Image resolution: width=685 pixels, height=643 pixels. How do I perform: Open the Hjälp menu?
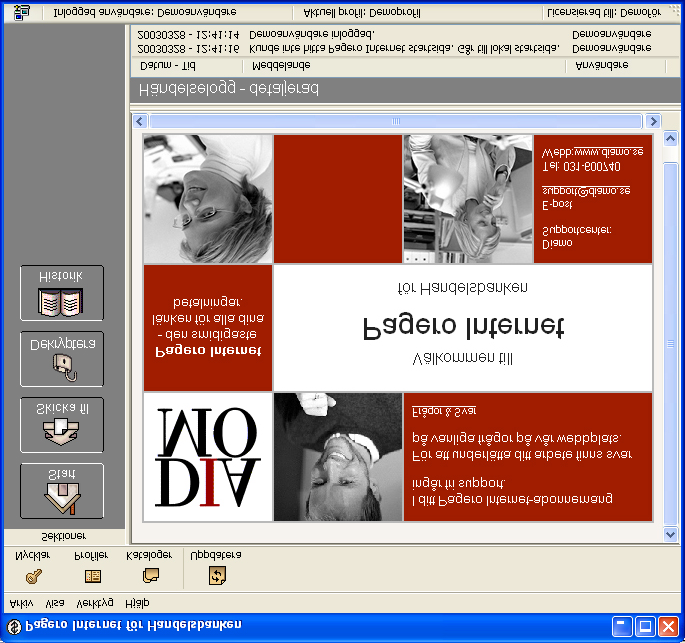(x=137, y=603)
